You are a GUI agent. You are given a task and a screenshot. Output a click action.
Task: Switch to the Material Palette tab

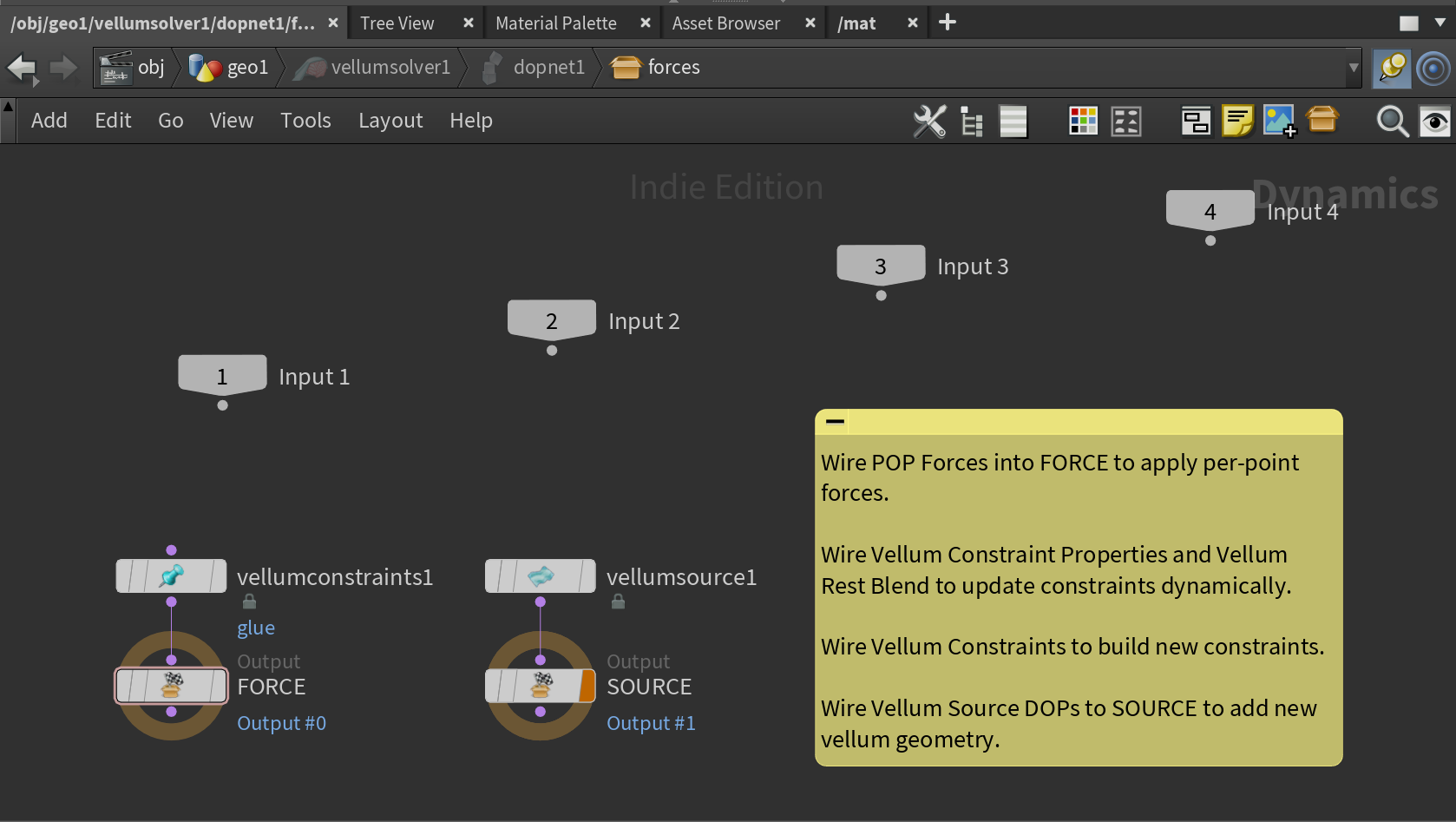tap(556, 23)
